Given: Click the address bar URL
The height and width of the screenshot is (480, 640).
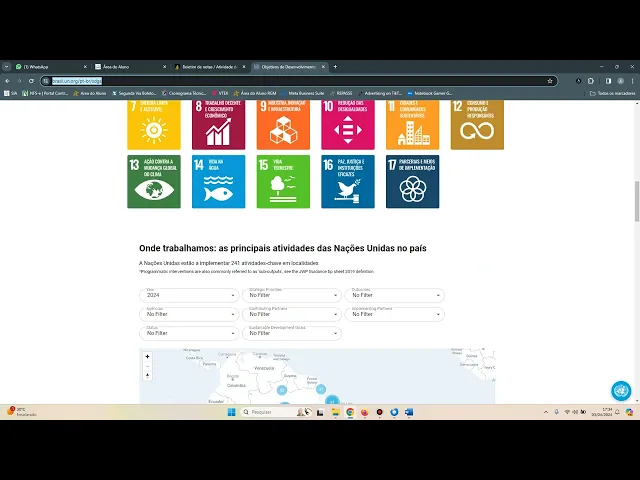Looking at the screenshot, I should (77, 81).
